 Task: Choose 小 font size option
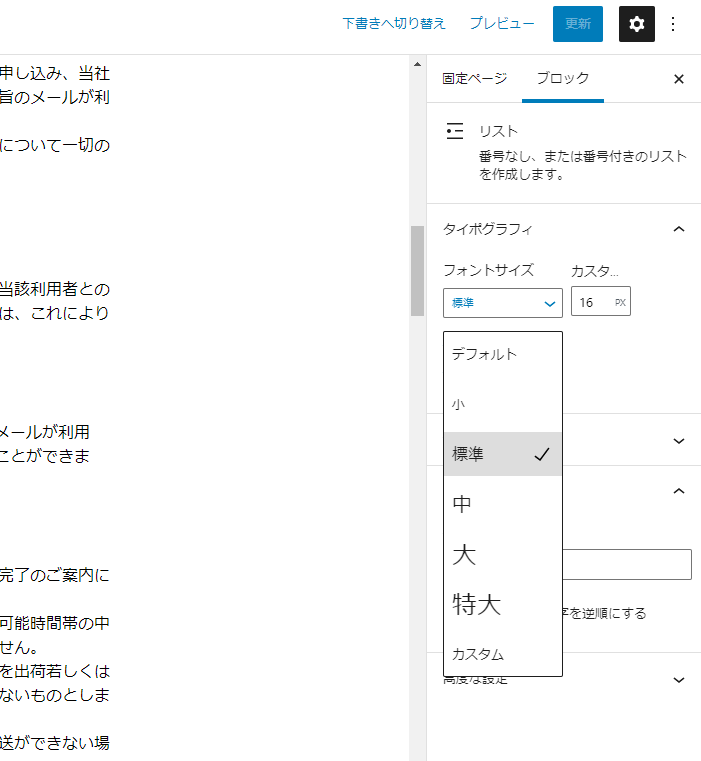(x=502, y=404)
